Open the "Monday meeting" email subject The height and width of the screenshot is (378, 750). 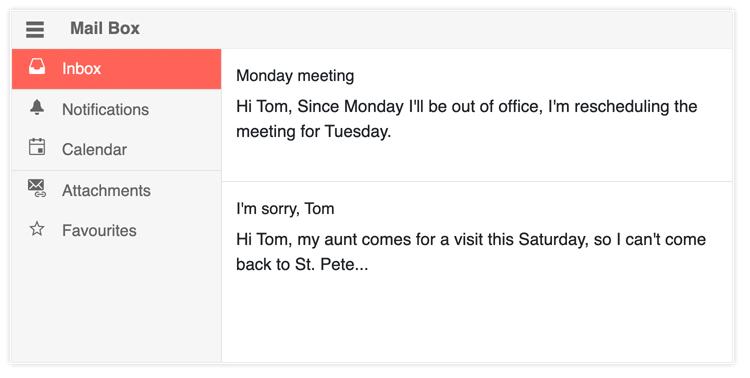295,76
